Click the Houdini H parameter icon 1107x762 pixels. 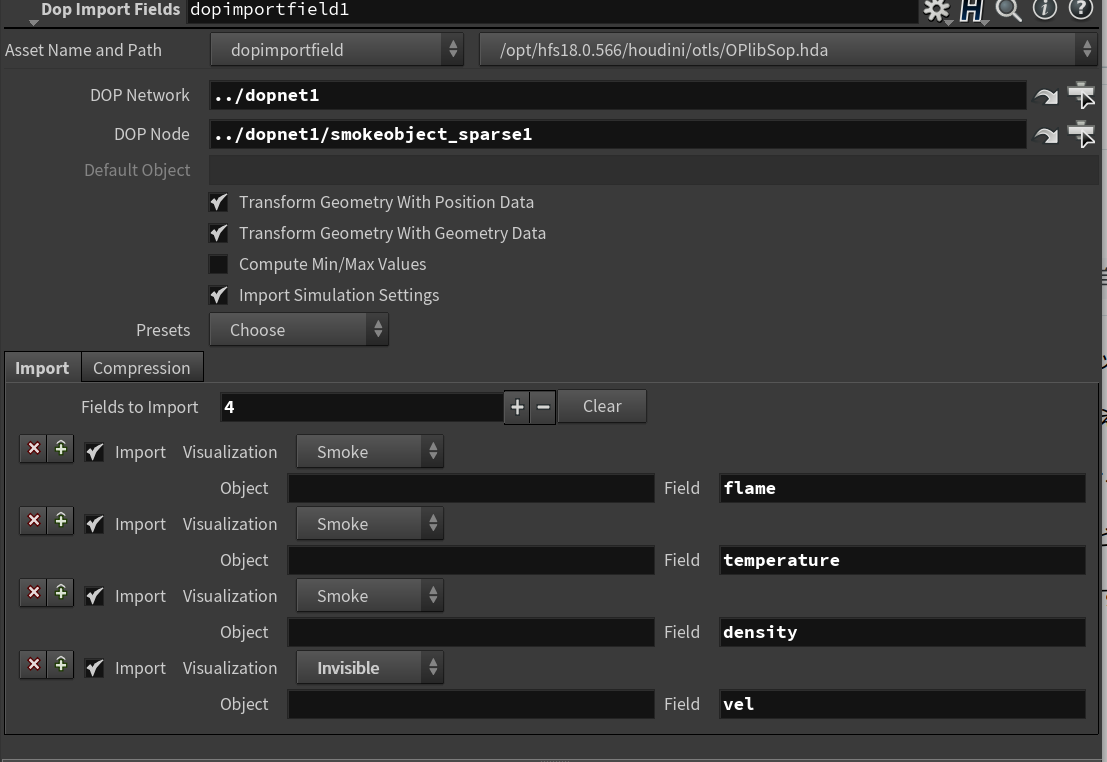pos(973,10)
